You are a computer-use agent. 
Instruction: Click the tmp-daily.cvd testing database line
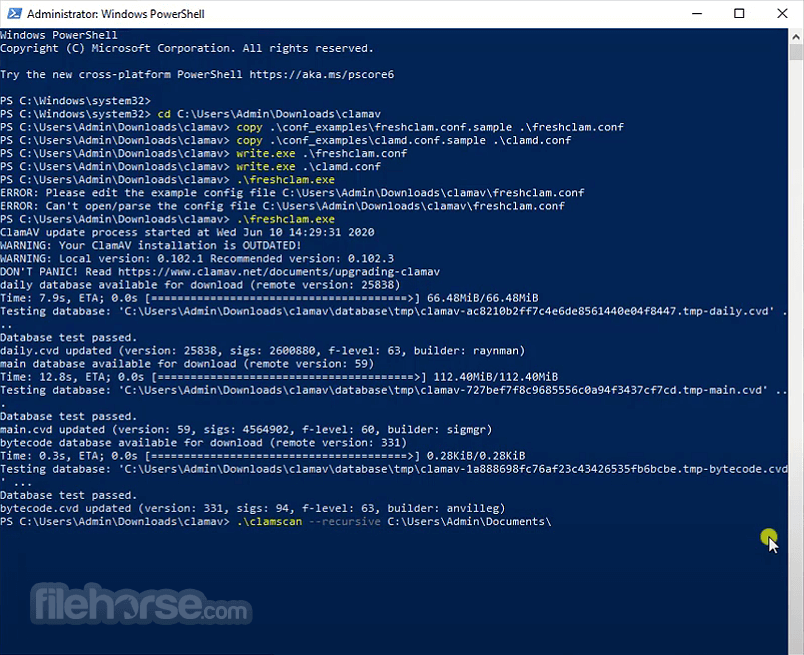click(393, 311)
